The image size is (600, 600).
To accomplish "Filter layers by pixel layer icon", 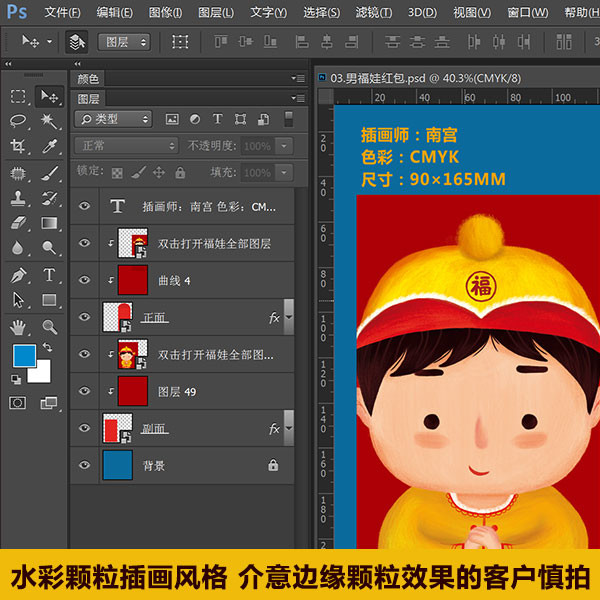I will [172, 119].
